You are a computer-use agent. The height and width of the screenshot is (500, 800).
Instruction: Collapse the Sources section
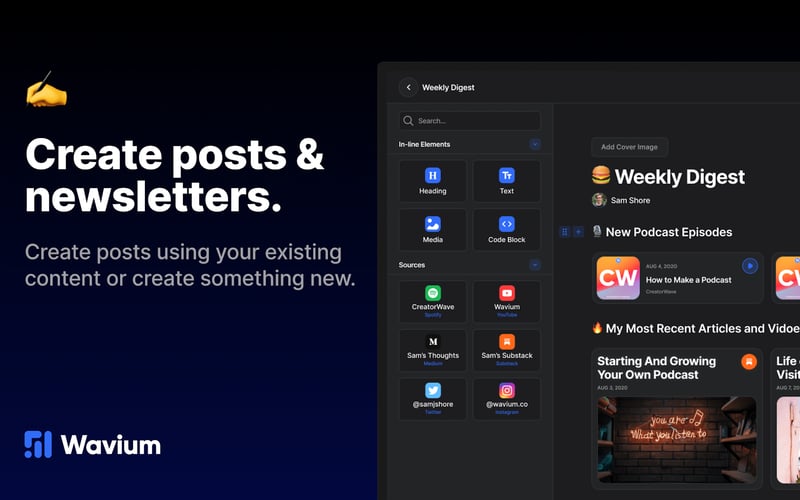click(535, 265)
